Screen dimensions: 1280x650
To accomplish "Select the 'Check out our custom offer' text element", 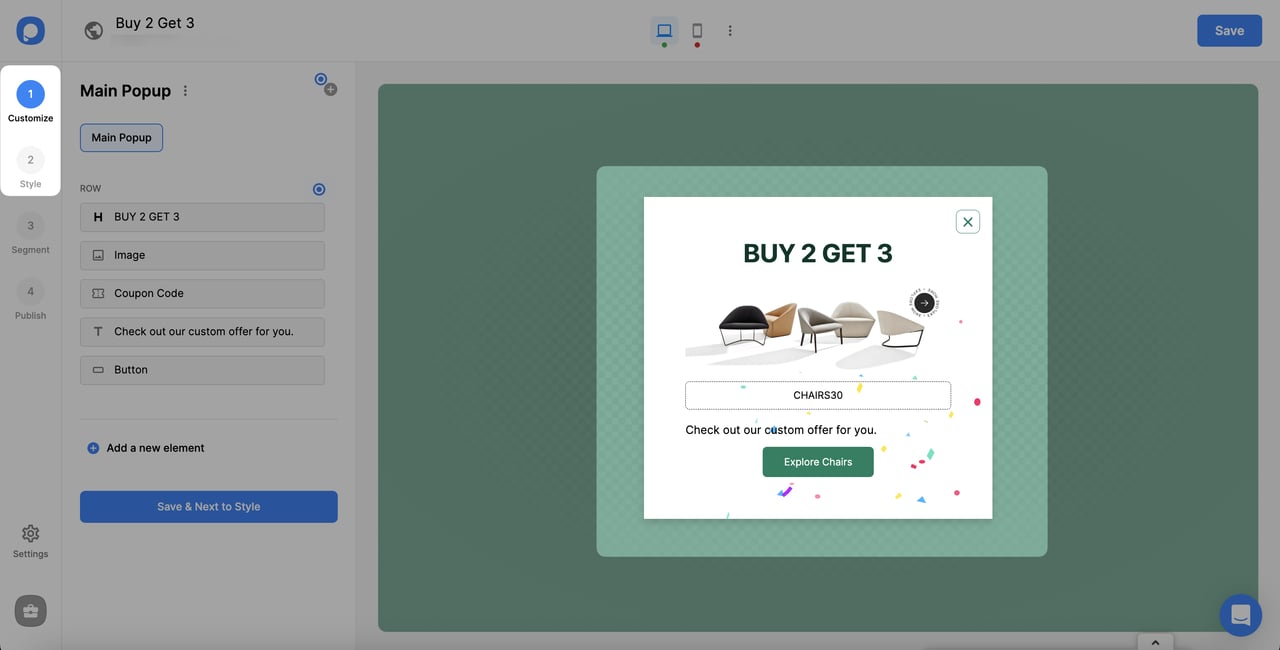I will (x=202, y=331).
